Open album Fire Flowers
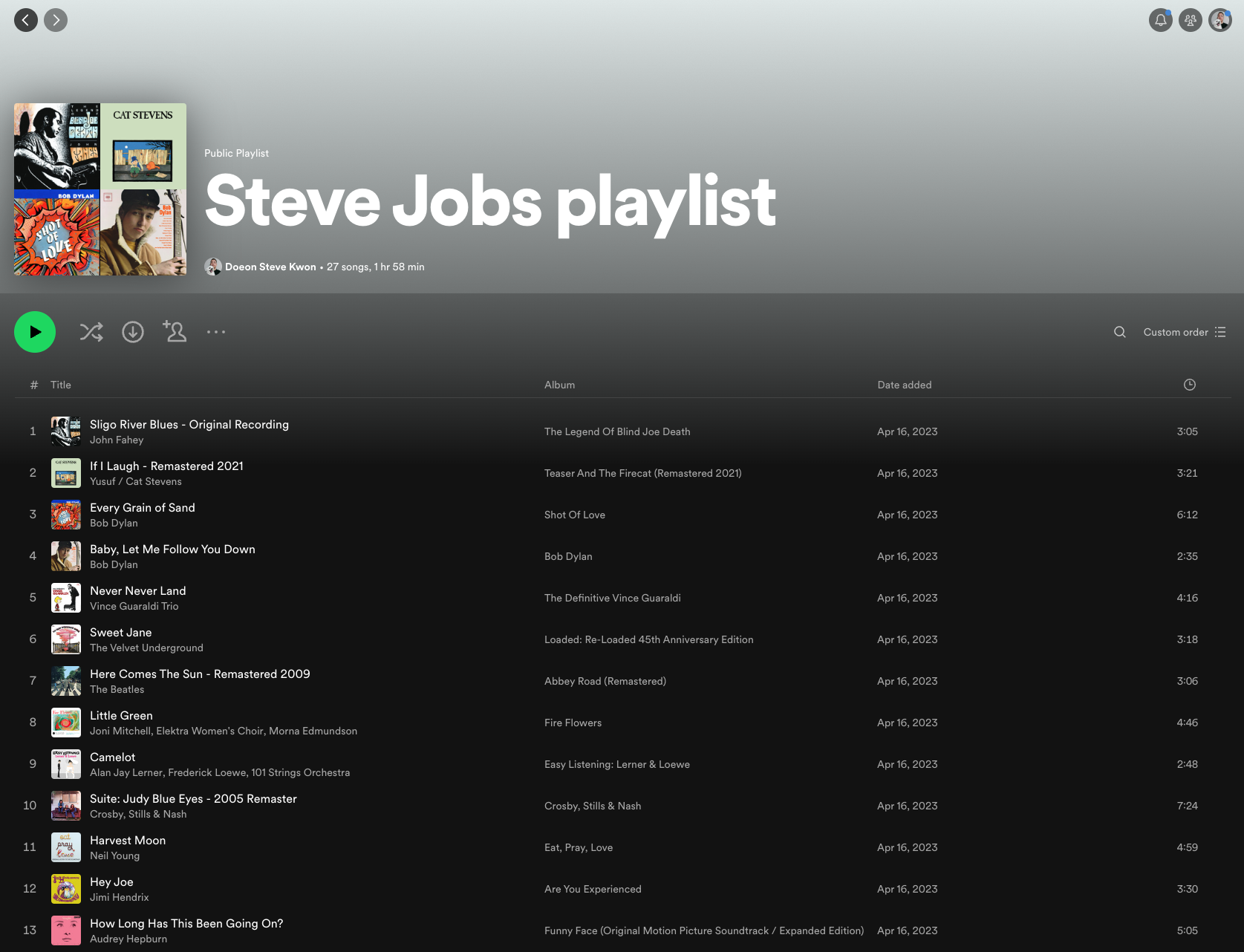The height and width of the screenshot is (952, 1244). coord(573,723)
